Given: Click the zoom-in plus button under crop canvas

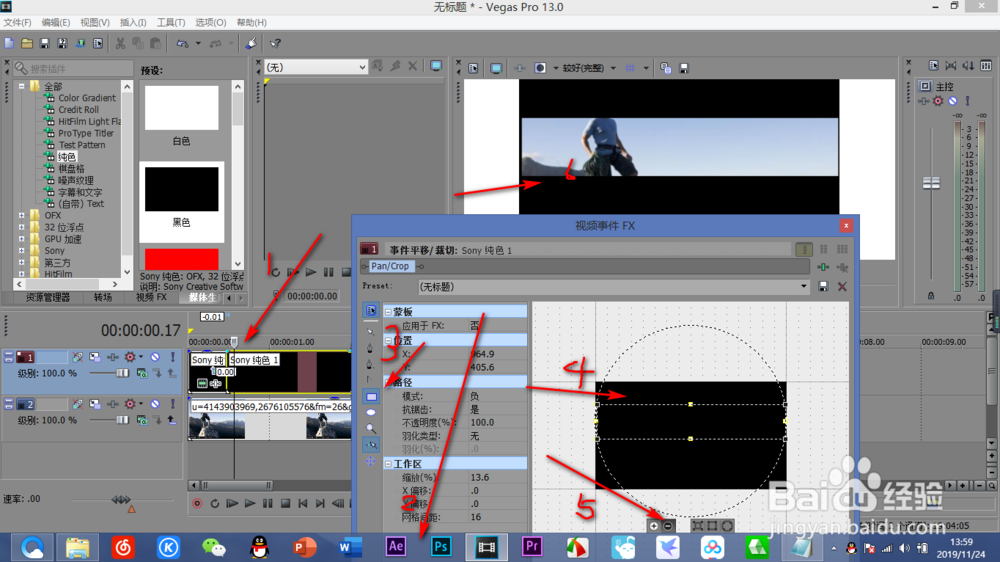Looking at the screenshot, I should tap(654, 526).
